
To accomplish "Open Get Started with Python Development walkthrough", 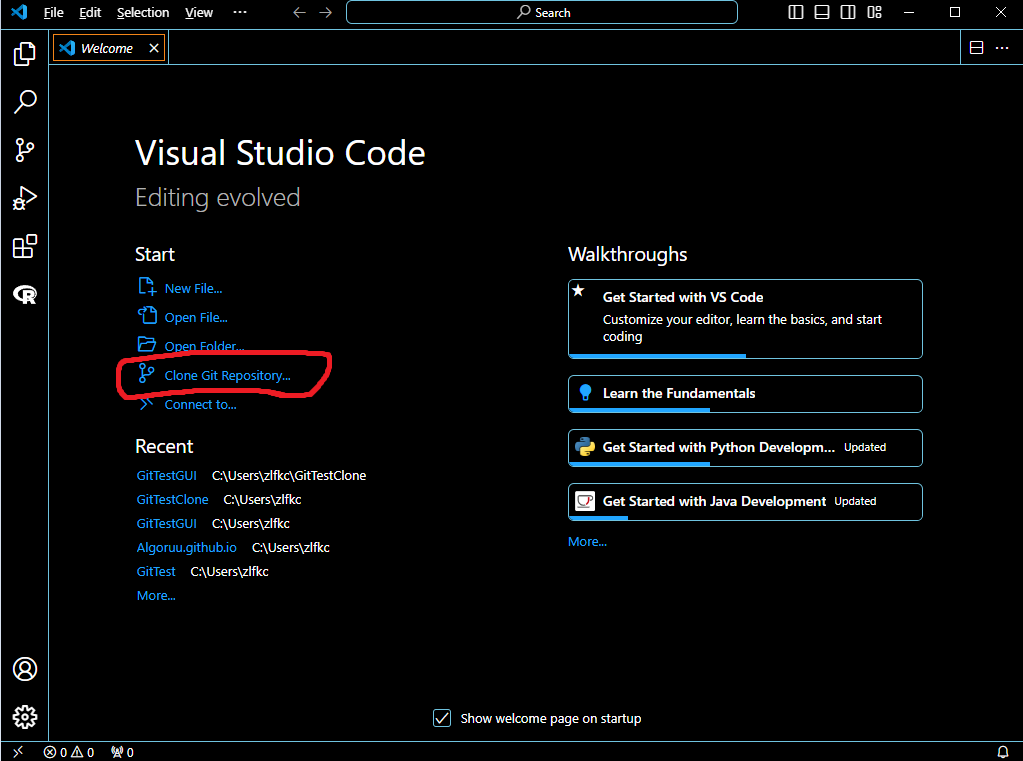I will click(x=745, y=448).
